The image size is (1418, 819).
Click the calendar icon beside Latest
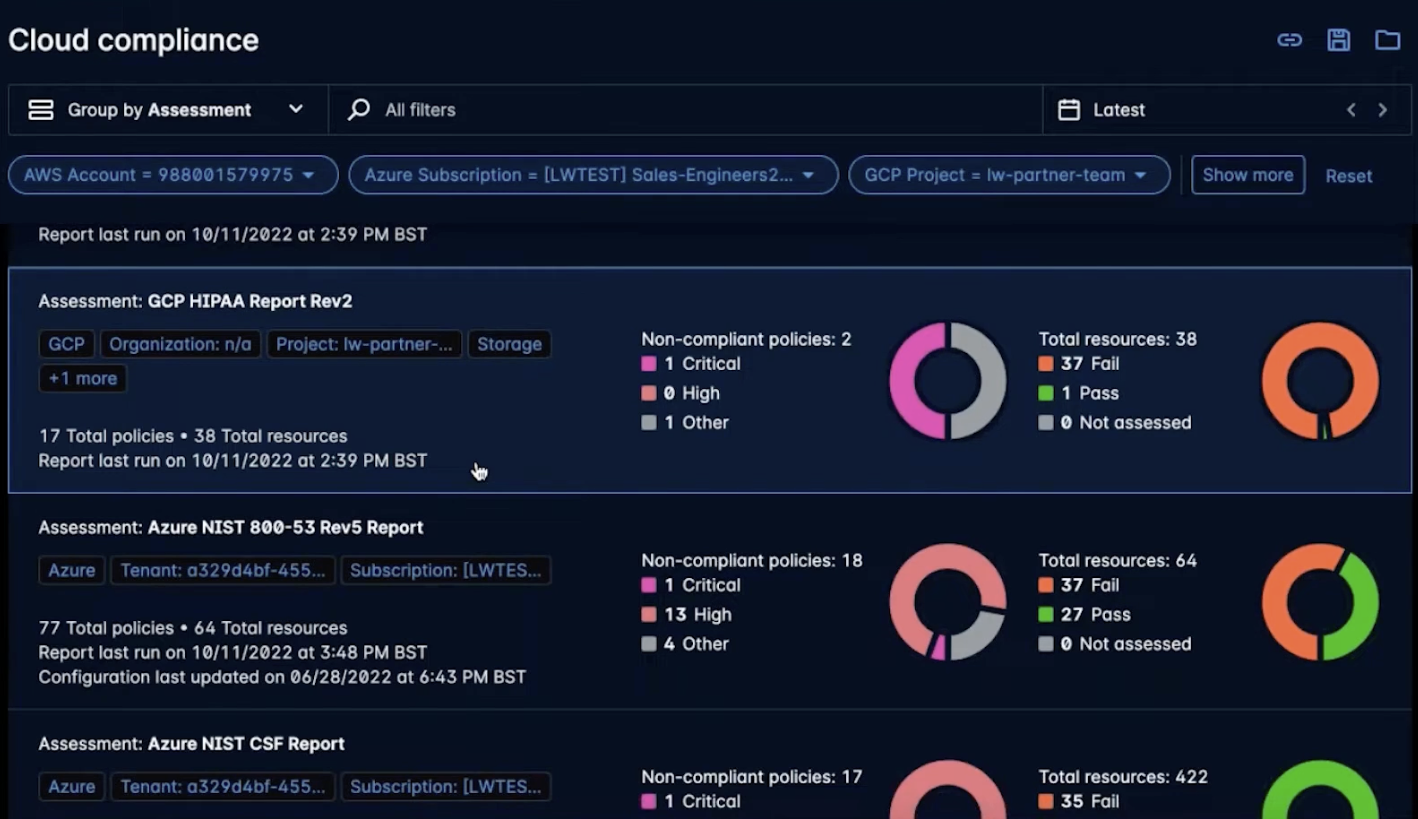pos(1069,110)
